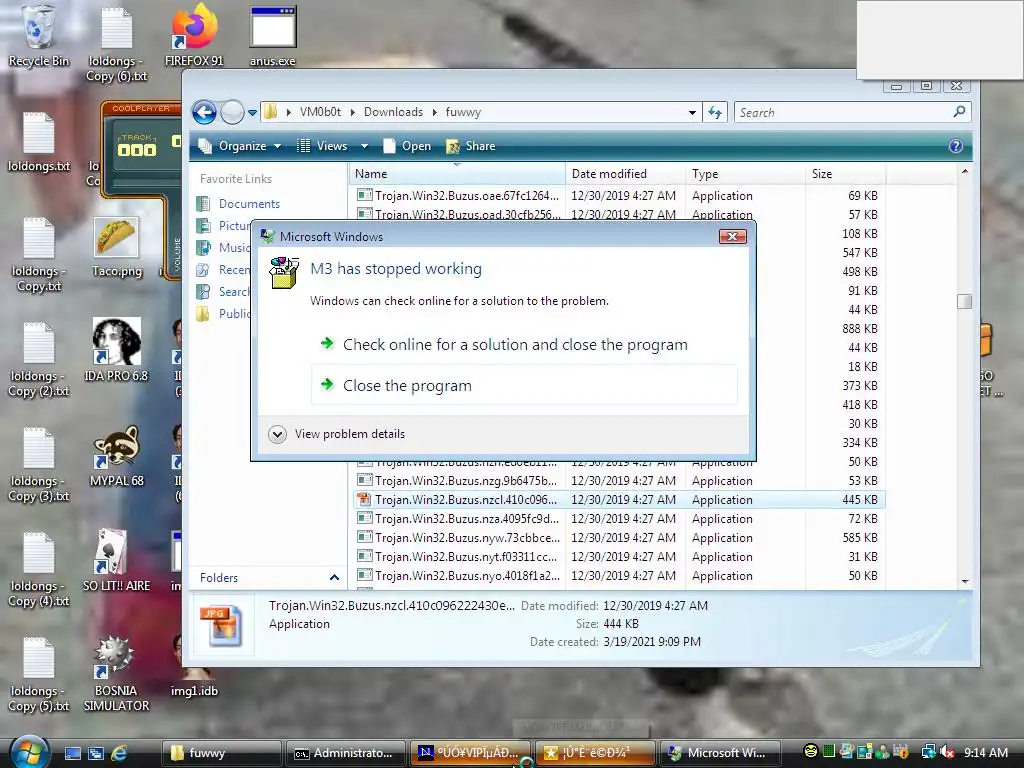Open IDA PRO 6.8 desktop shortcut
This screenshot has width=1024, height=768.
click(116, 350)
